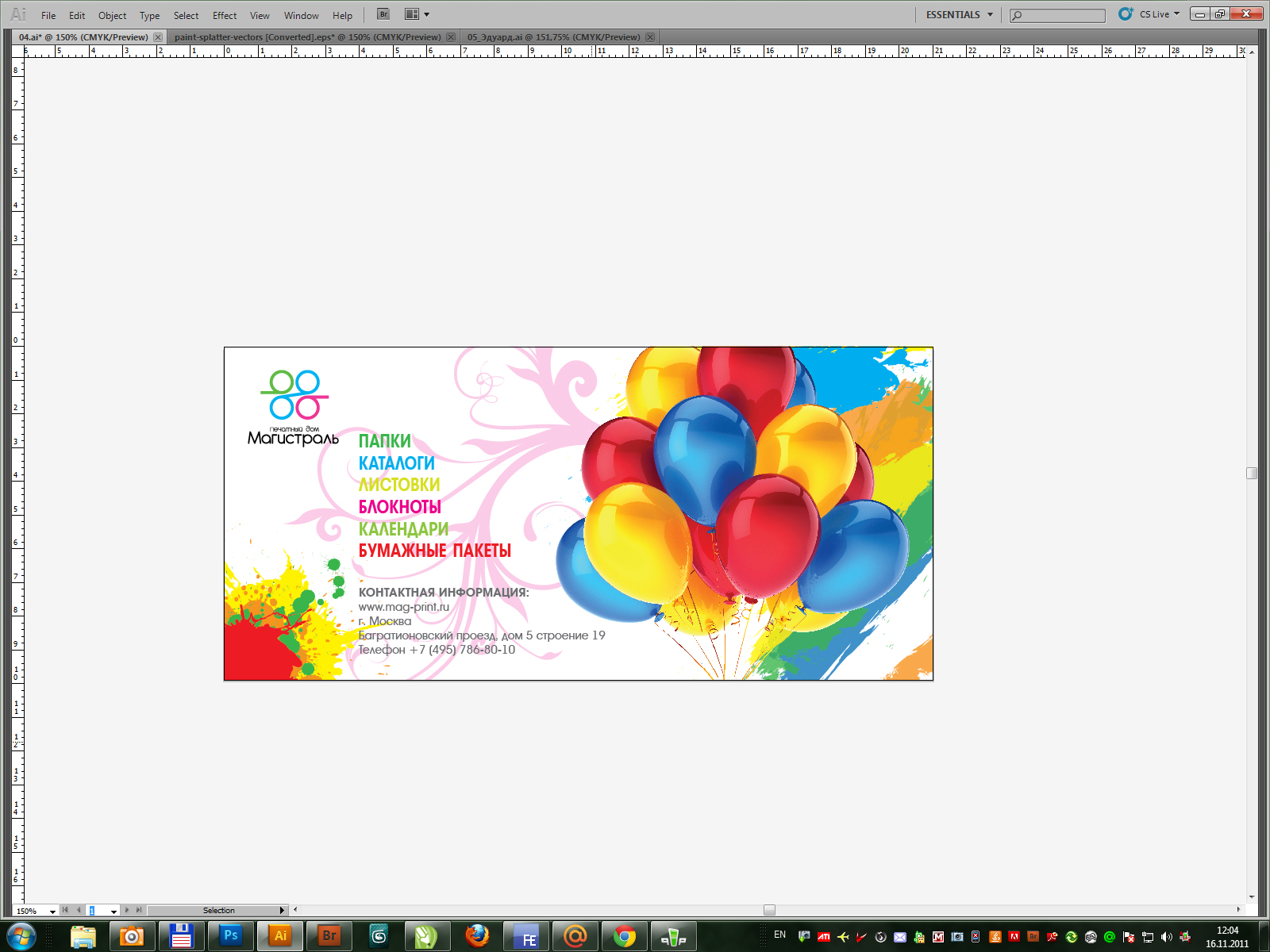The image size is (1270, 952).
Task: Open the floppy disk app in taskbar
Action: point(181,937)
